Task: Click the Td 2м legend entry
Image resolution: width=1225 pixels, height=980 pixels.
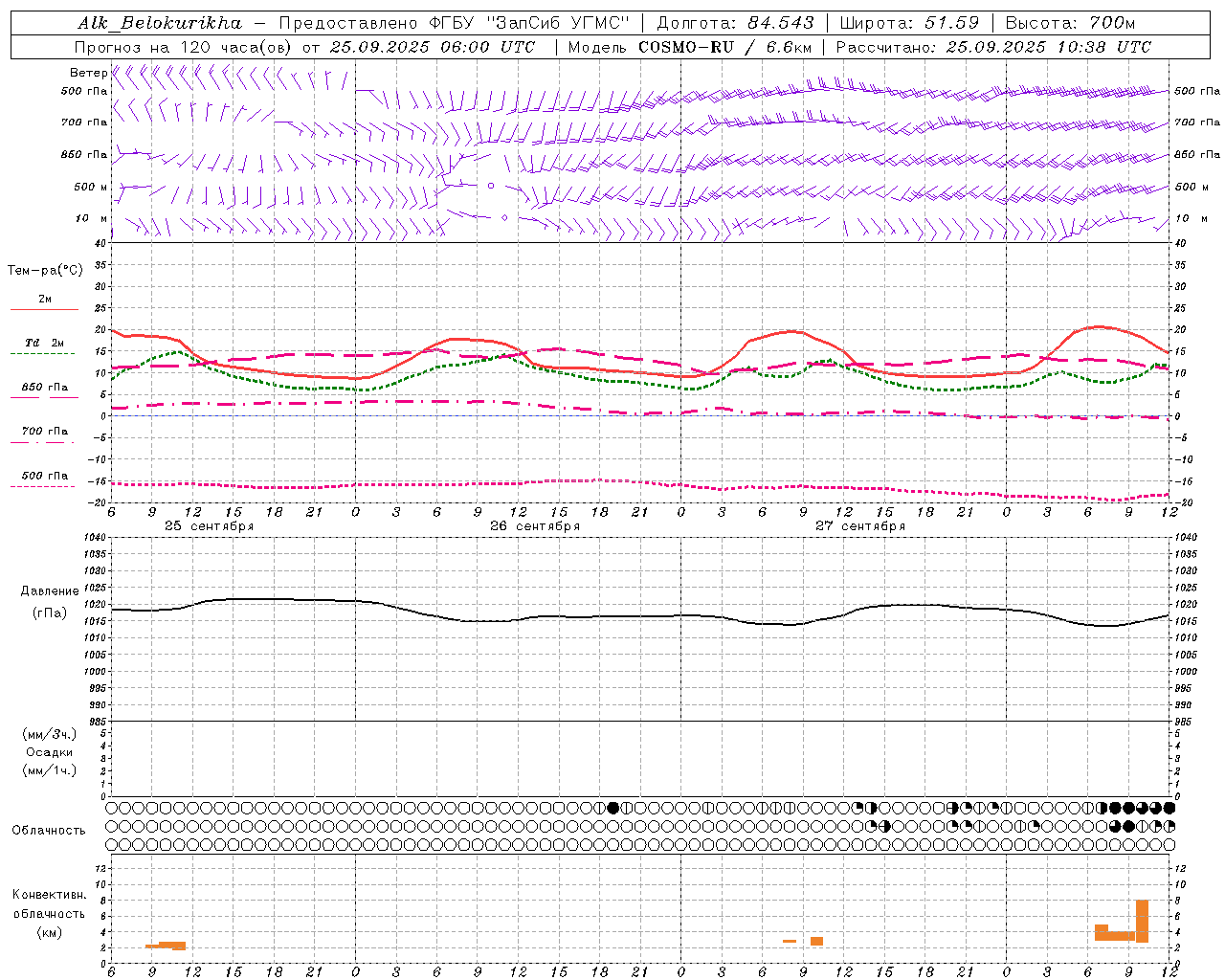Action: pyautogui.click(x=44, y=343)
